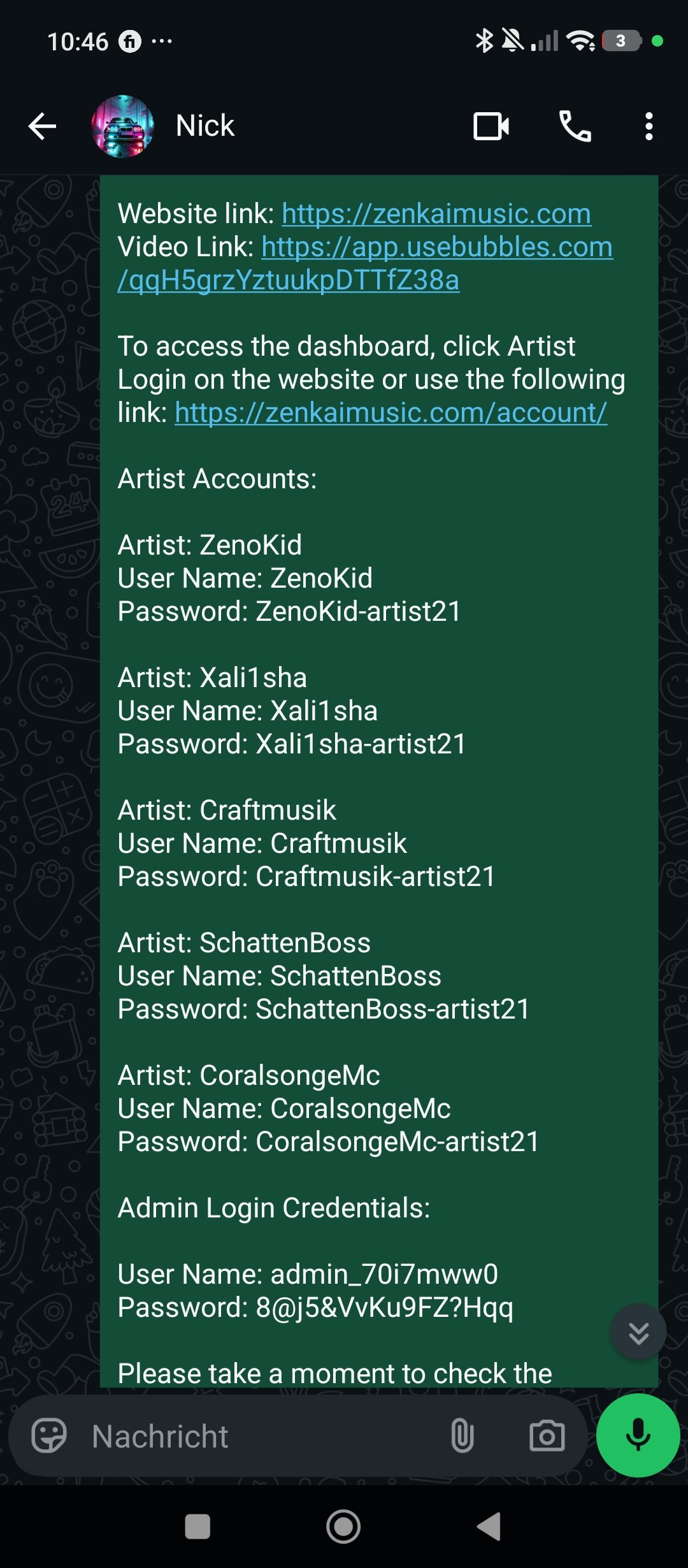Image resolution: width=688 pixels, height=1568 pixels.
Task: Open the emoji picker
Action: (x=49, y=1436)
